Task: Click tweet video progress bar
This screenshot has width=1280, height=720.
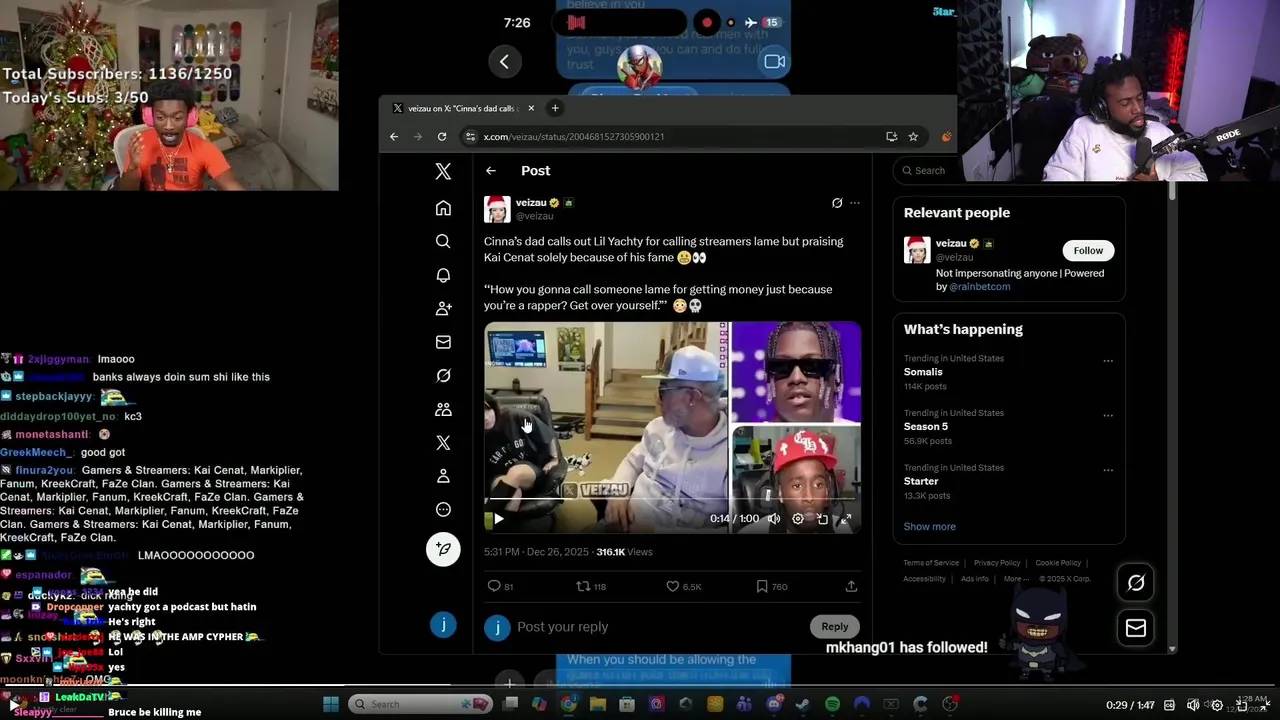Action: pos(672,498)
